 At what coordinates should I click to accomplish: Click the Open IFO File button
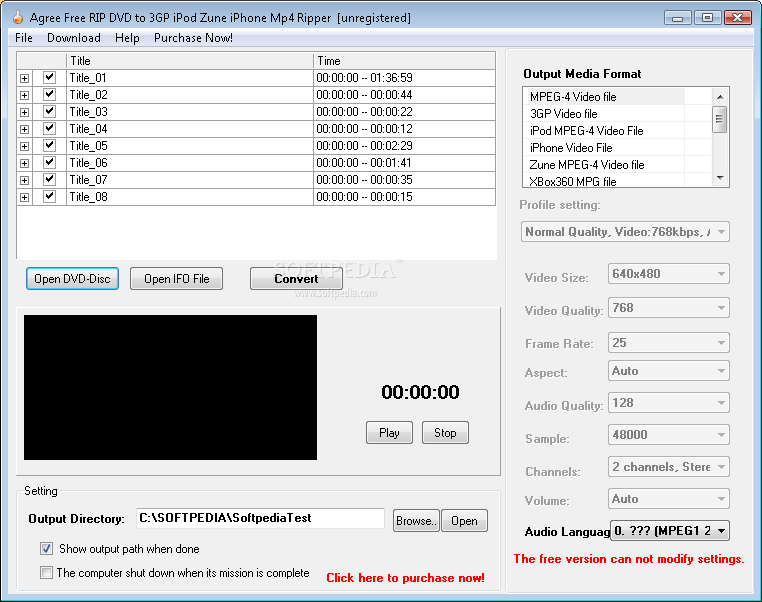coord(176,278)
